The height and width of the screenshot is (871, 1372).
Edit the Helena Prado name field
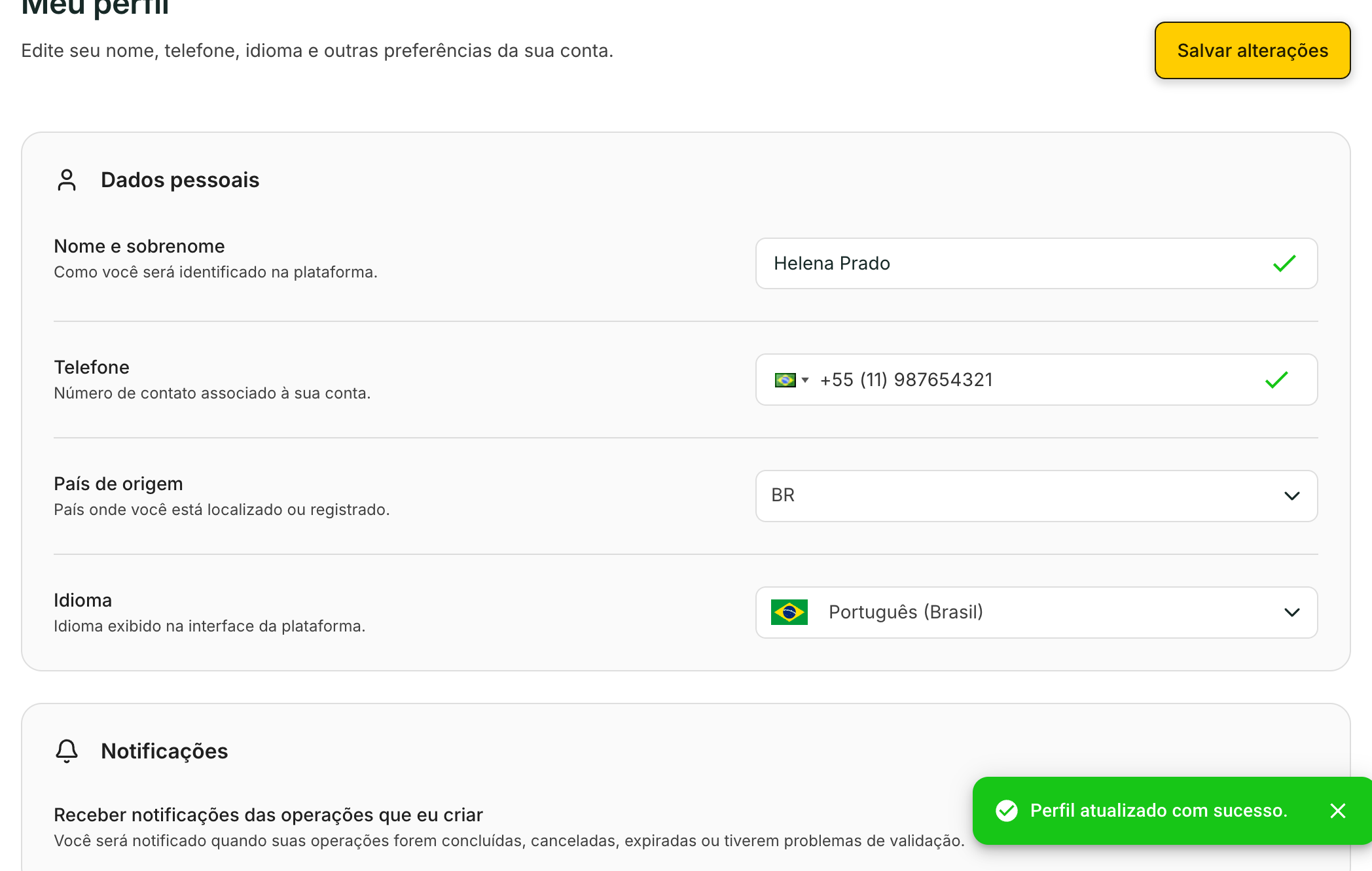[1036, 263]
